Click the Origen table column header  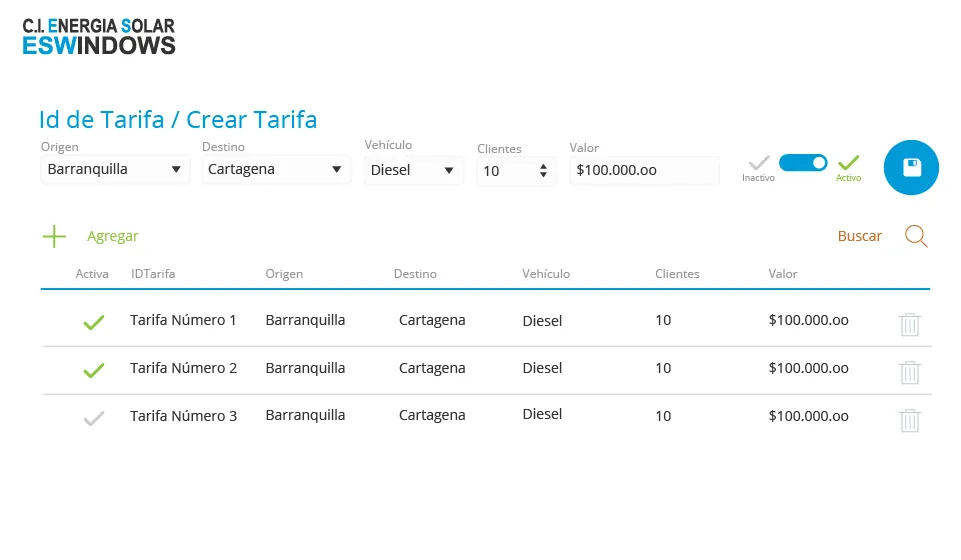pyautogui.click(x=284, y=274)
